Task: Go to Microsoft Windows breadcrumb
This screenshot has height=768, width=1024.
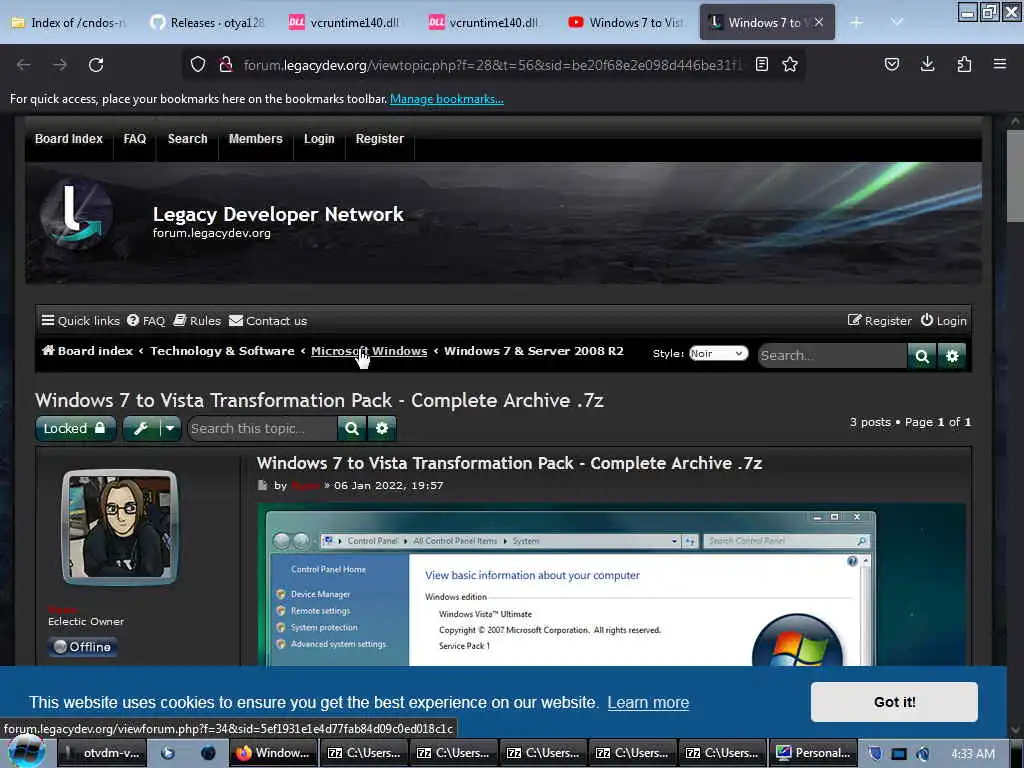Action: click(369, 351)
